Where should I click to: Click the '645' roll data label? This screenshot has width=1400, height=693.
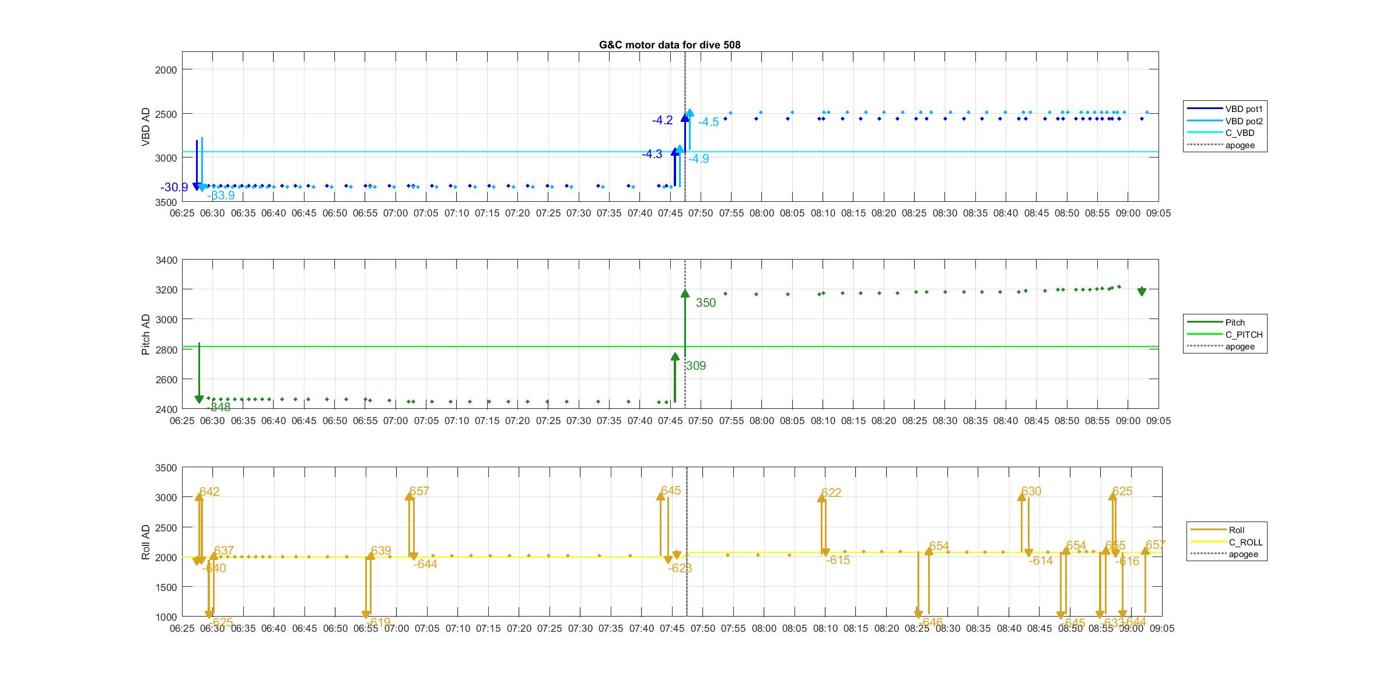pos(671,491)
